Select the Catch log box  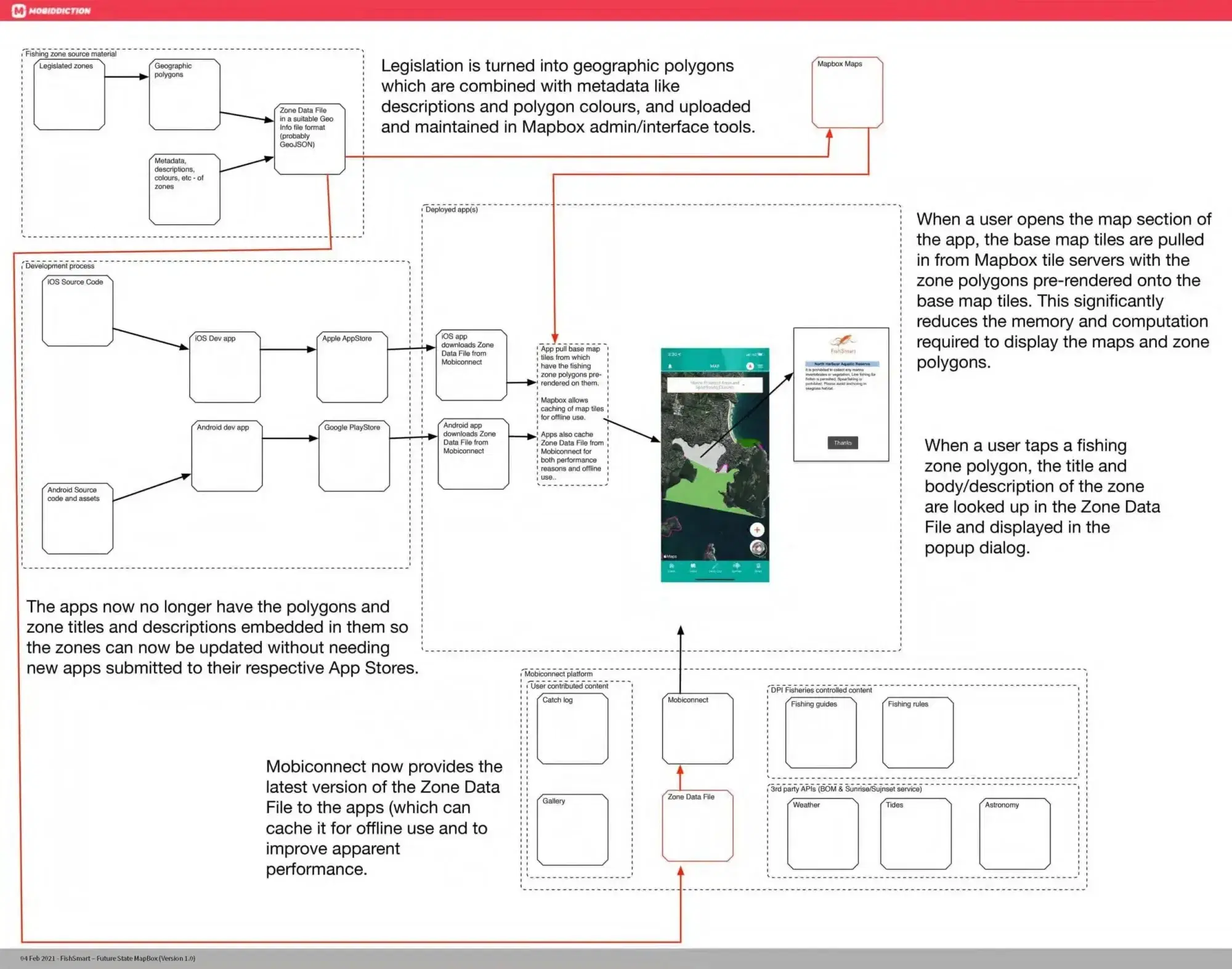click(572, 729)
